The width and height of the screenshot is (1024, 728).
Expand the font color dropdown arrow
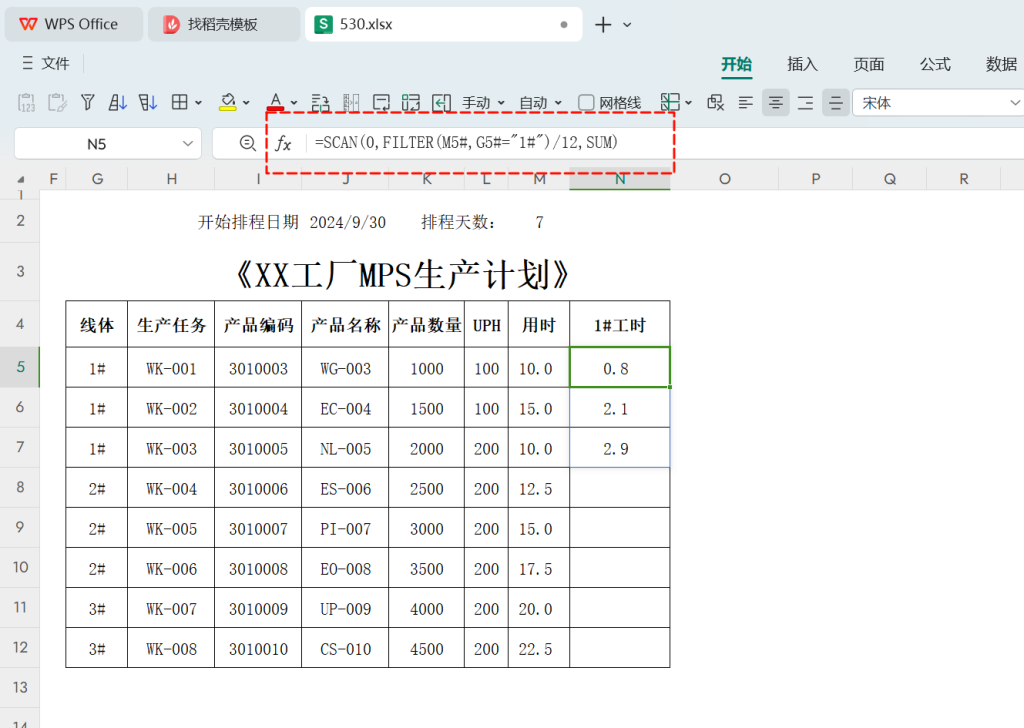tap(294, 103)
